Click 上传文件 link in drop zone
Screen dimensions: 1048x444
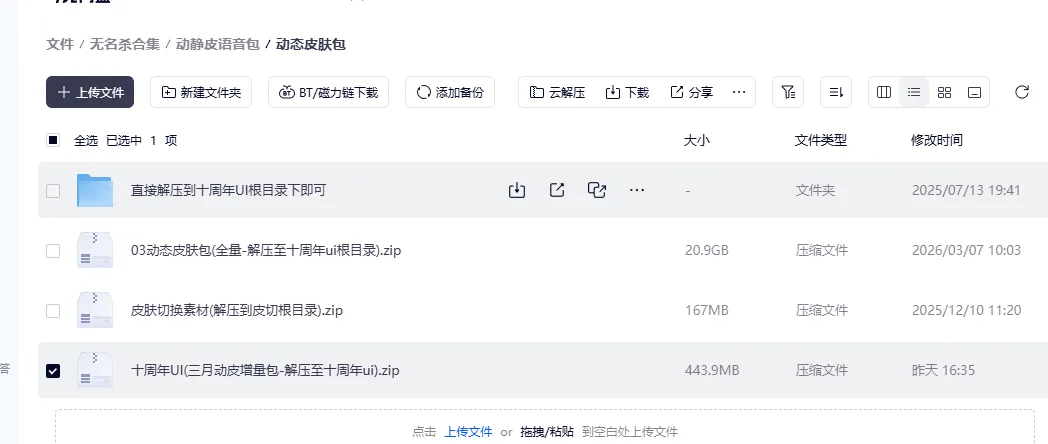(x=469, y=432)
